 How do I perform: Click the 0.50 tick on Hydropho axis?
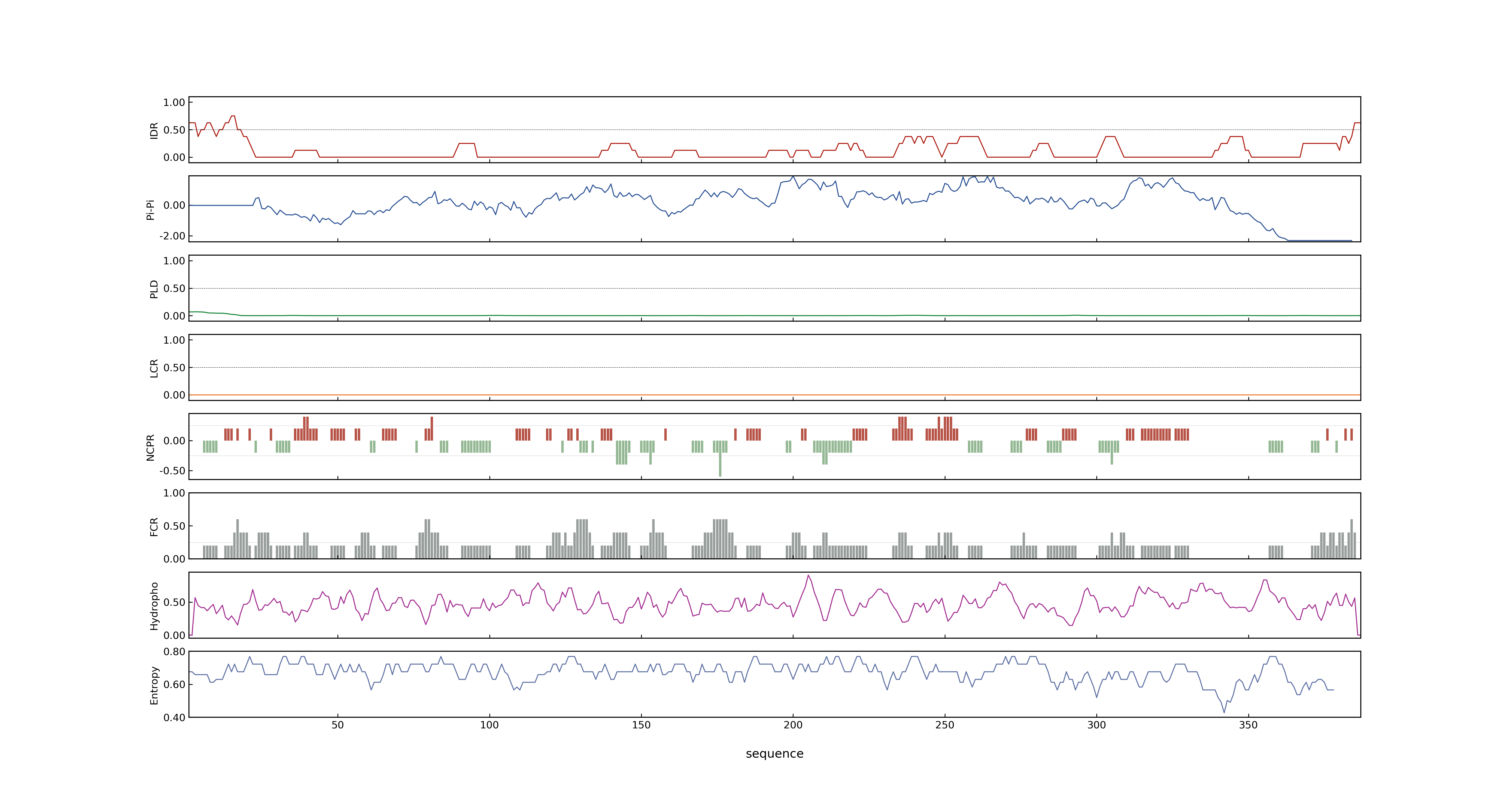174,602
